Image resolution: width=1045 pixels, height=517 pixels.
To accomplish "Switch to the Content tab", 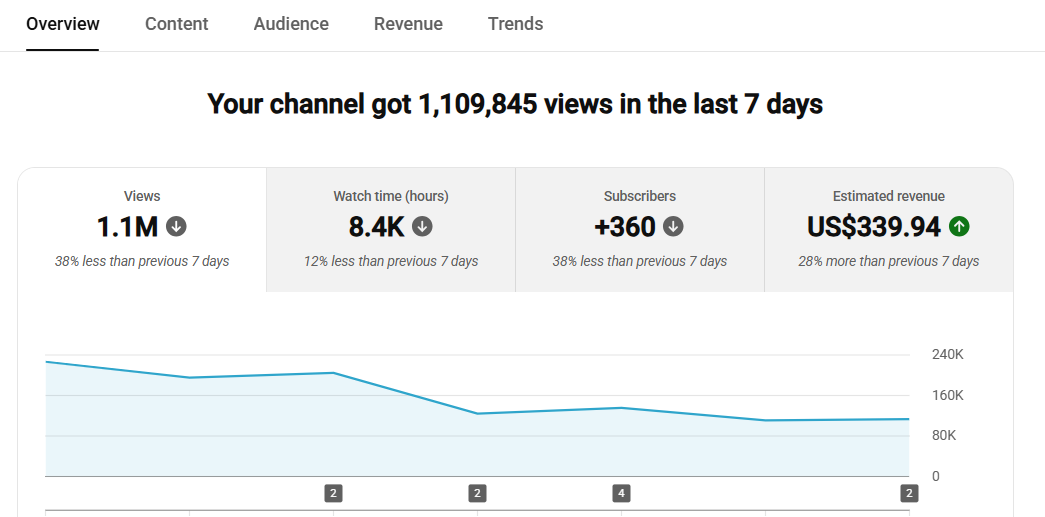I will coord(177,24).
